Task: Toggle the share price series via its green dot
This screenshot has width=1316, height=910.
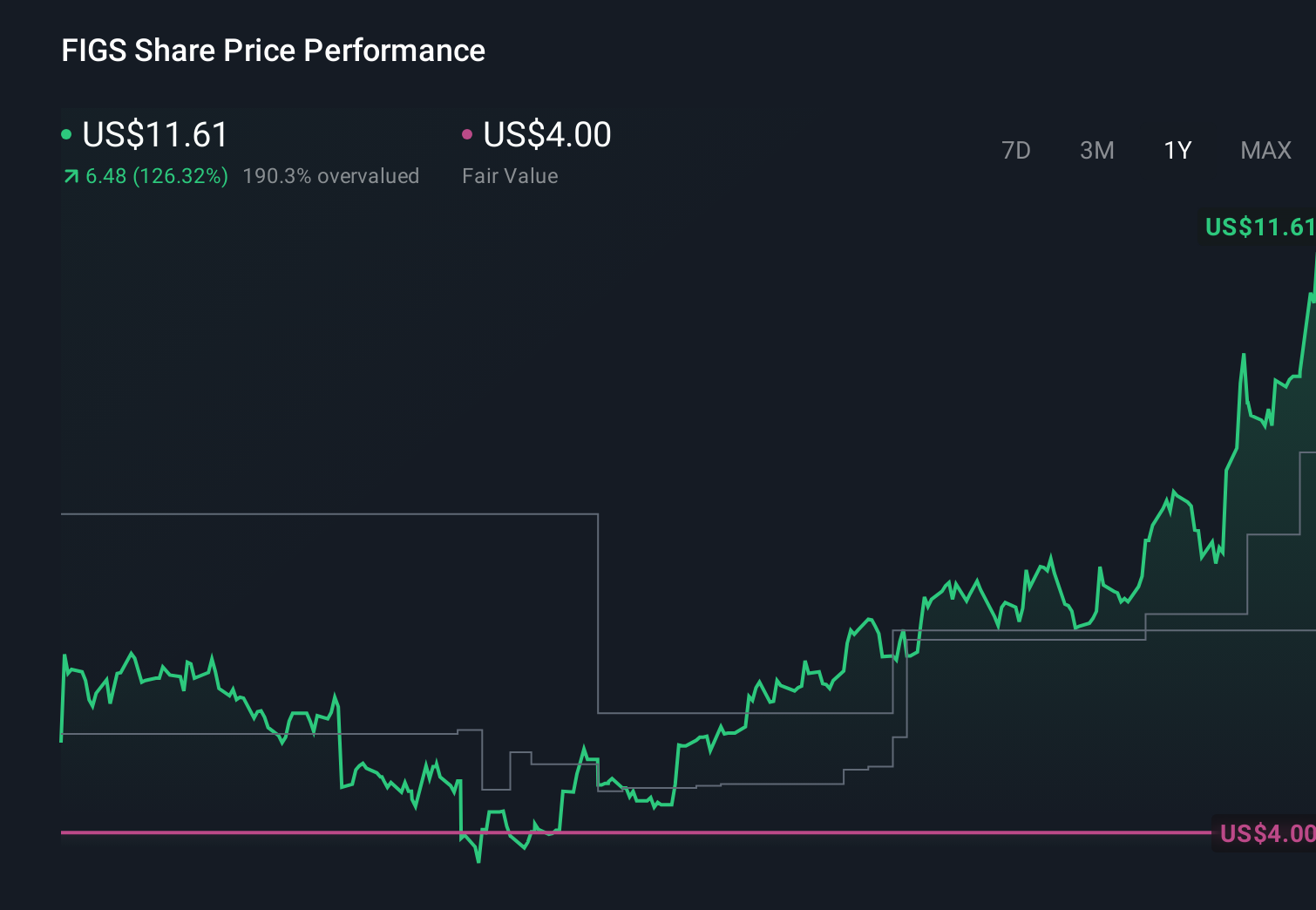Action: pyautogui.click(x=66, y=133)
